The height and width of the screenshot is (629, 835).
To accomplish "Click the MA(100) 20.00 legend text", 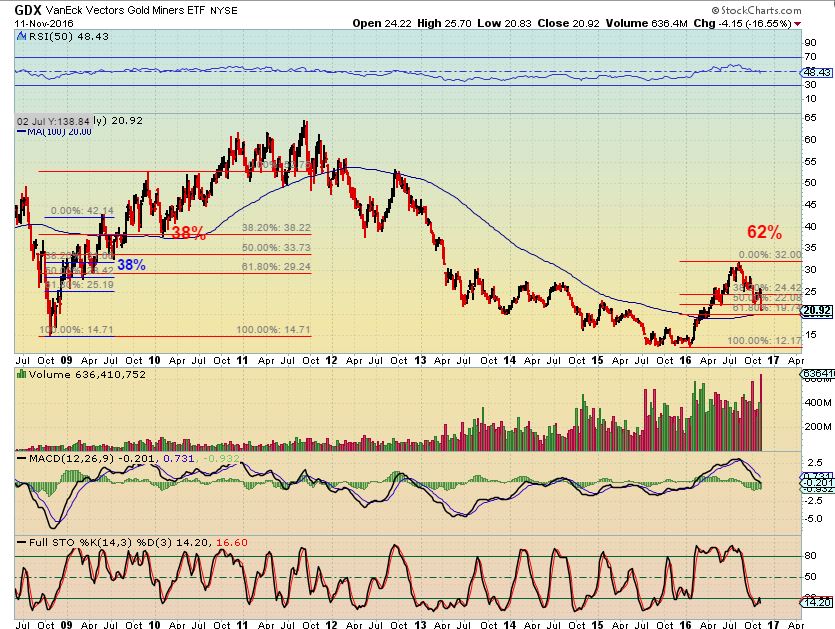I will [60, 132].
